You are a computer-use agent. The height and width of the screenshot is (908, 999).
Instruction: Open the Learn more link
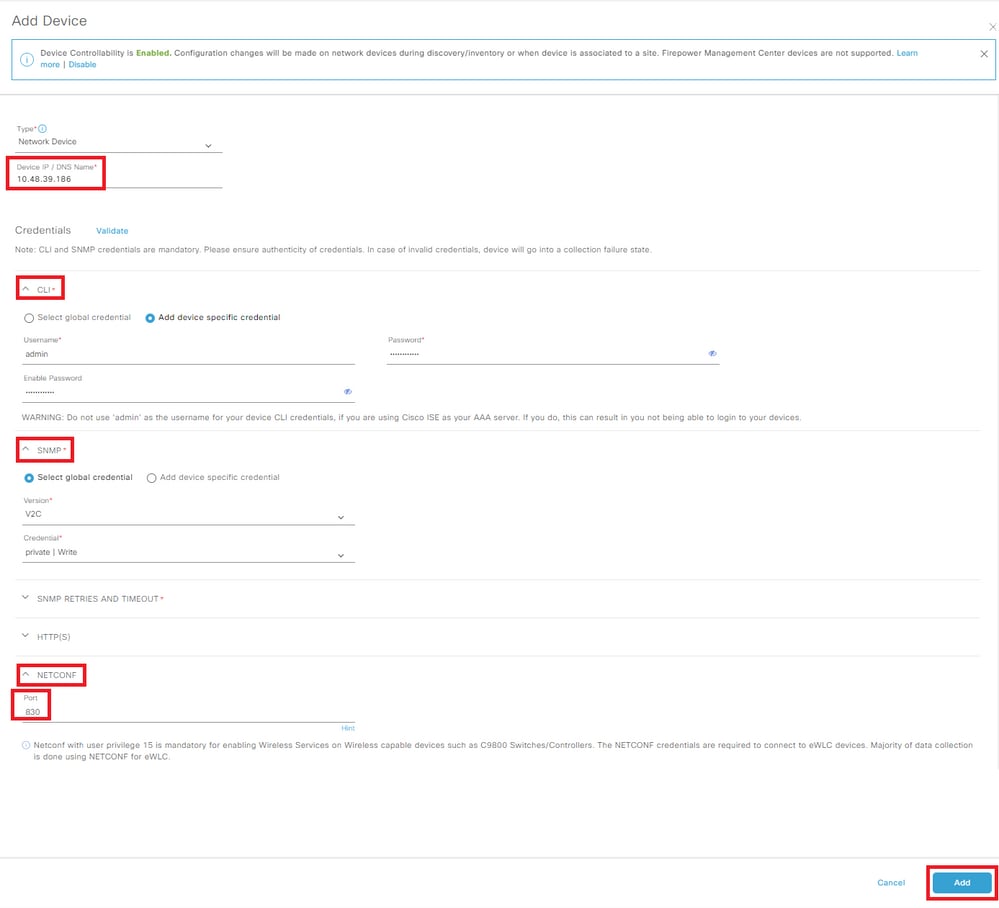pos(907,53)
